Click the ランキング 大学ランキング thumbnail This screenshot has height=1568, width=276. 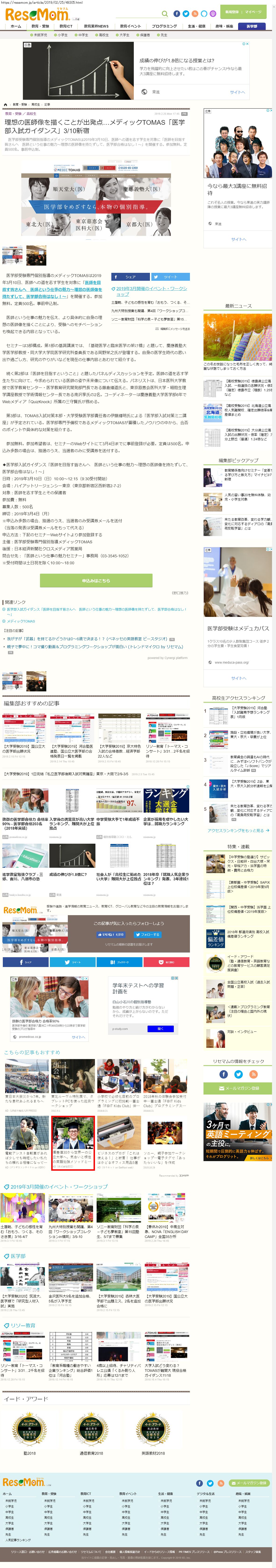tap(166, 800)
